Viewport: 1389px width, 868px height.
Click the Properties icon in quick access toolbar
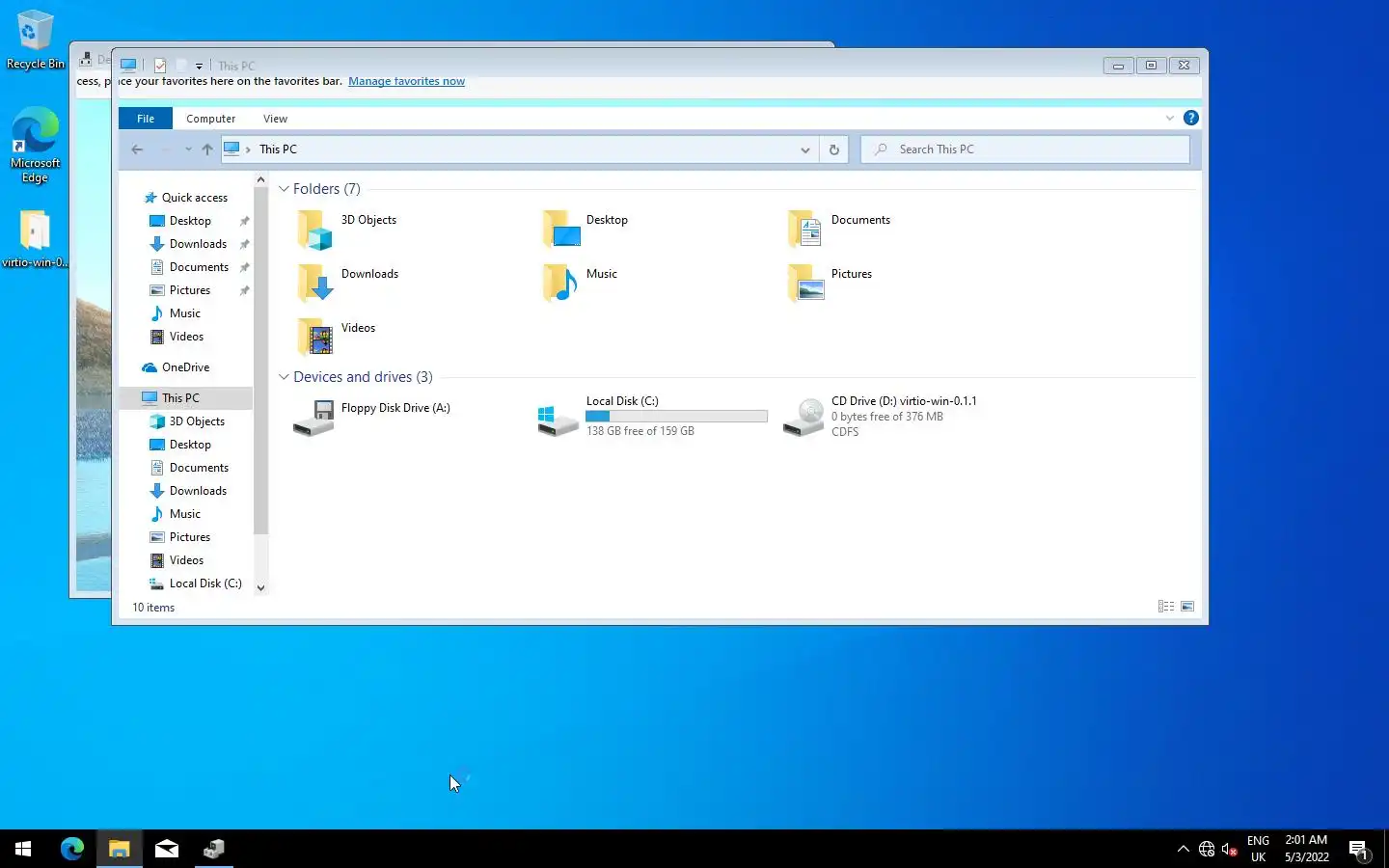(160, 66)
